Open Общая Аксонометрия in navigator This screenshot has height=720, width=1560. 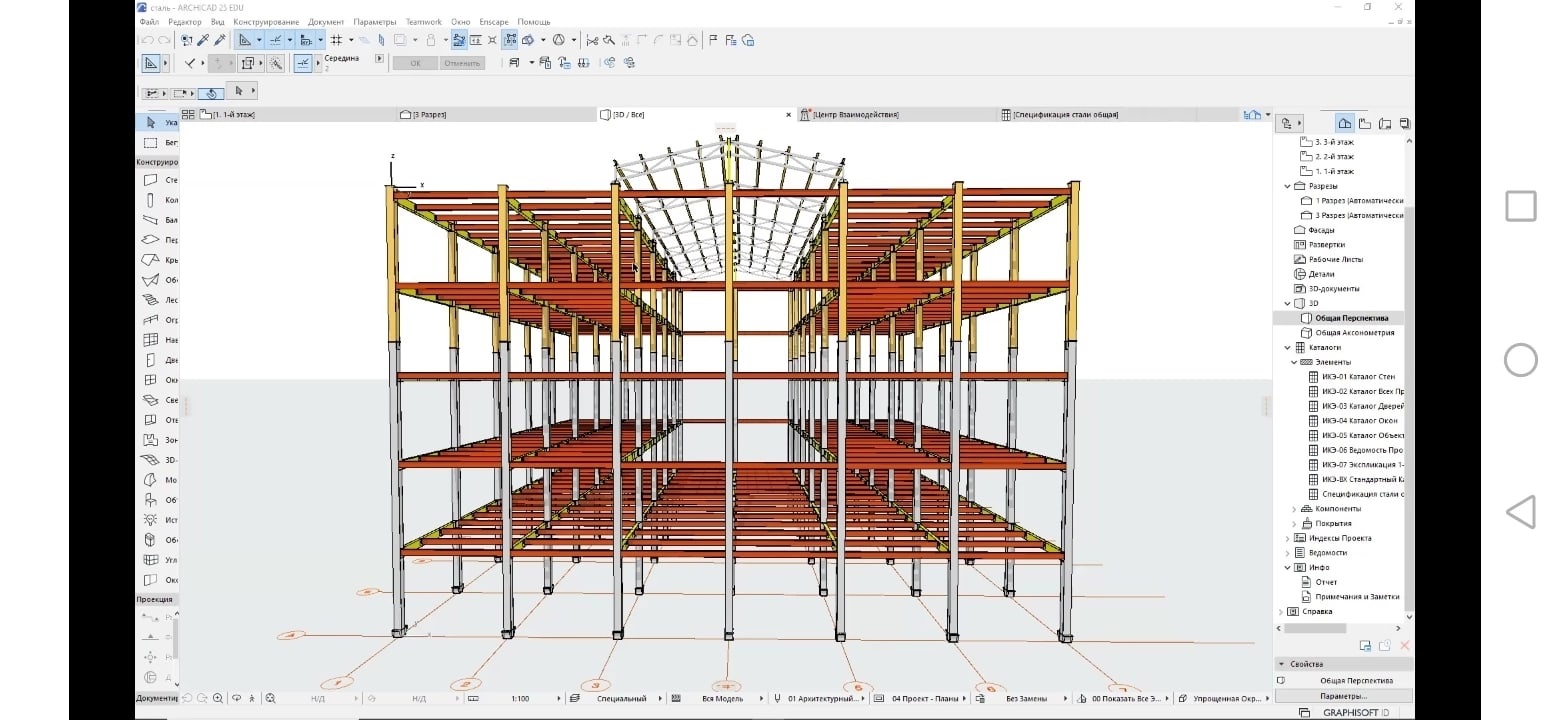click(1354, 333)
